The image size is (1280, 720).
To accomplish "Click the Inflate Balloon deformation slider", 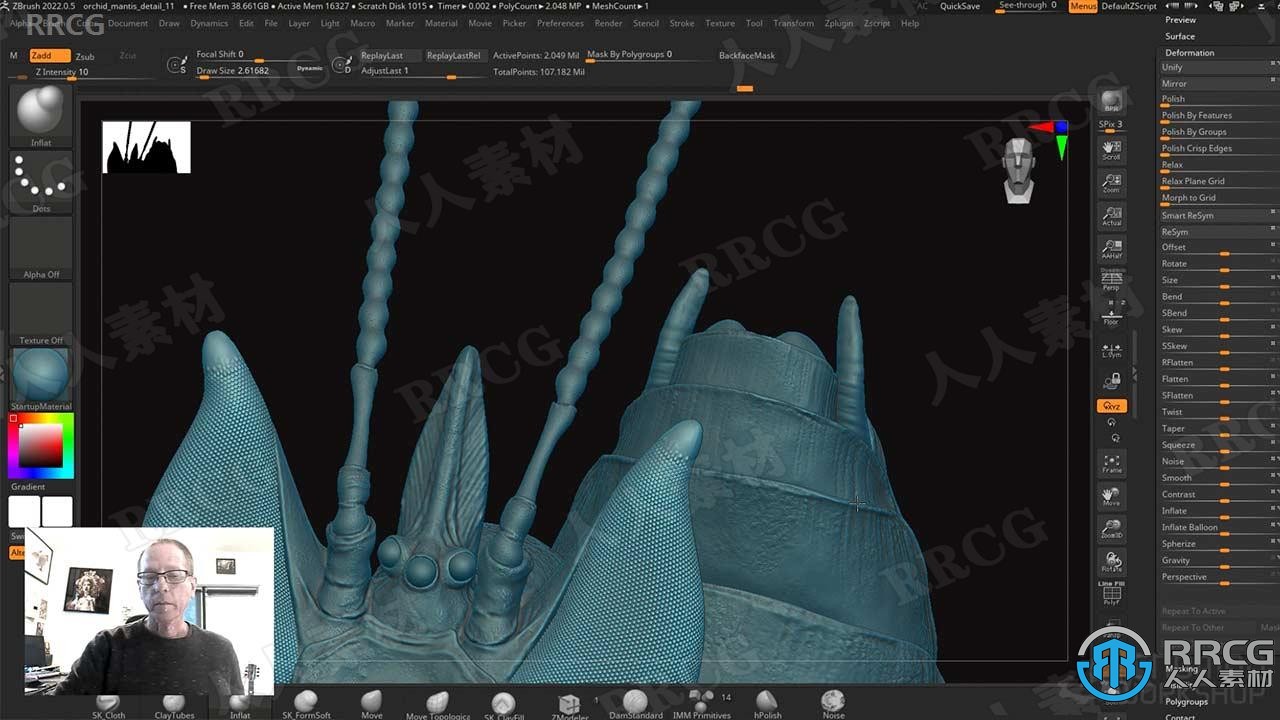I will (1218, 527).
